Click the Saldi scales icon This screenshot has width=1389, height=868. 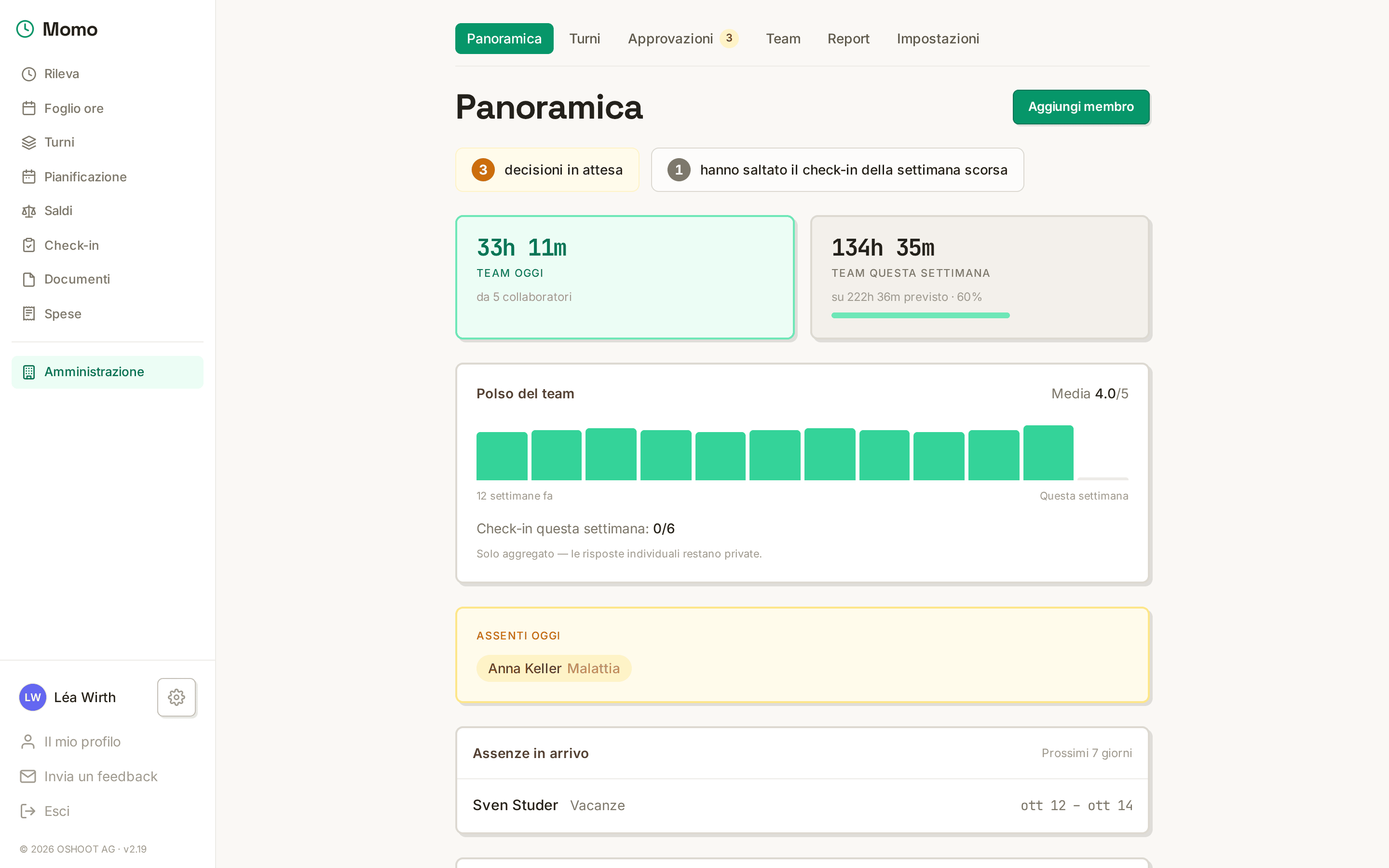(x=29, y=211)
